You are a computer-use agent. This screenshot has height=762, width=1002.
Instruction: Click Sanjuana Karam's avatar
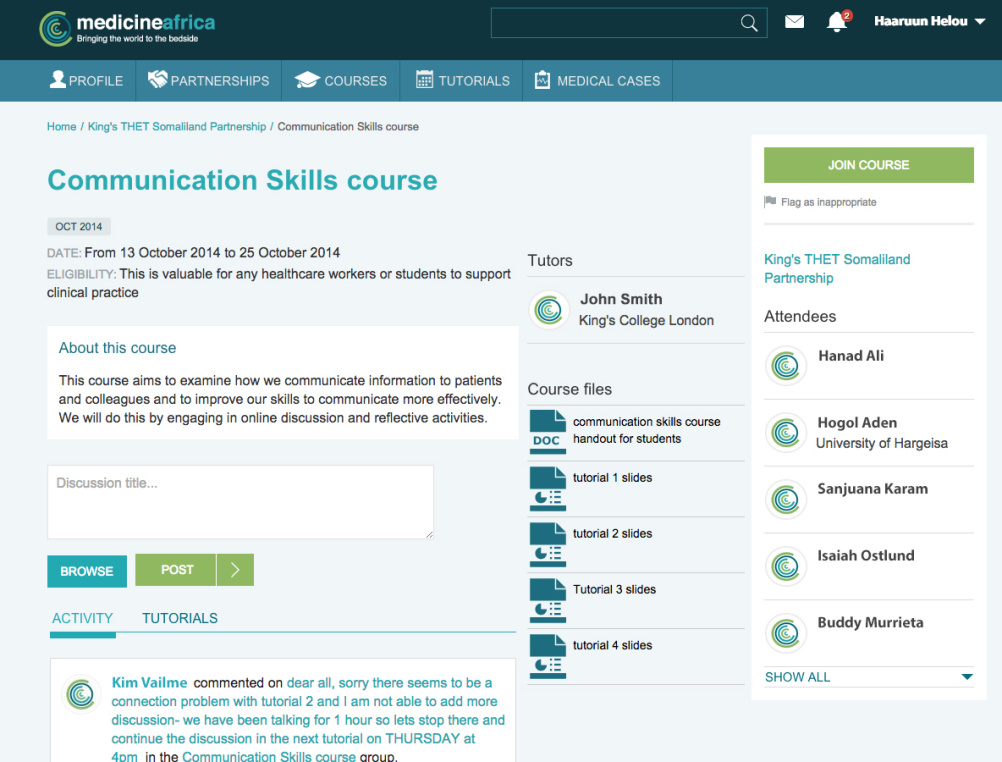[x=785, y=499]
